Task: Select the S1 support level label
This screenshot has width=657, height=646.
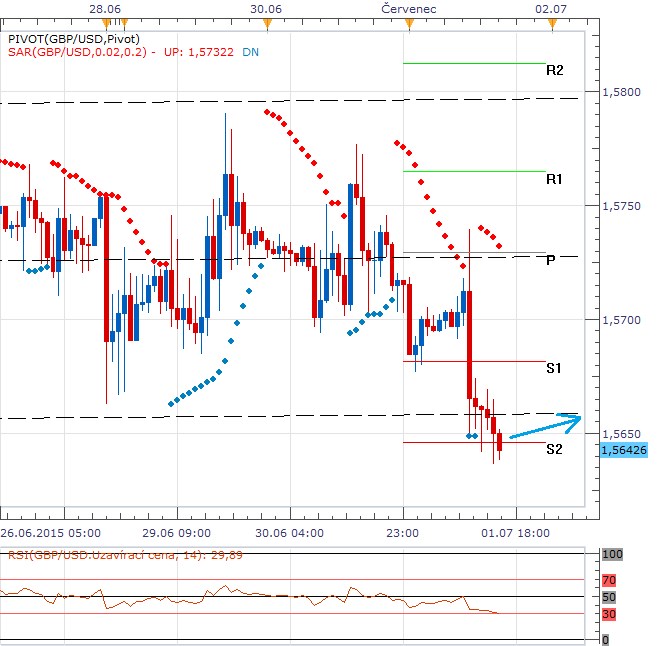Action: (x=554, y=369)
